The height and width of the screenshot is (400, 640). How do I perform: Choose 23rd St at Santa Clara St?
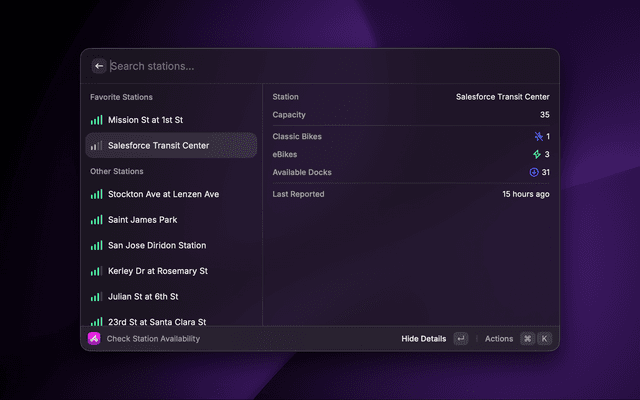157,321
